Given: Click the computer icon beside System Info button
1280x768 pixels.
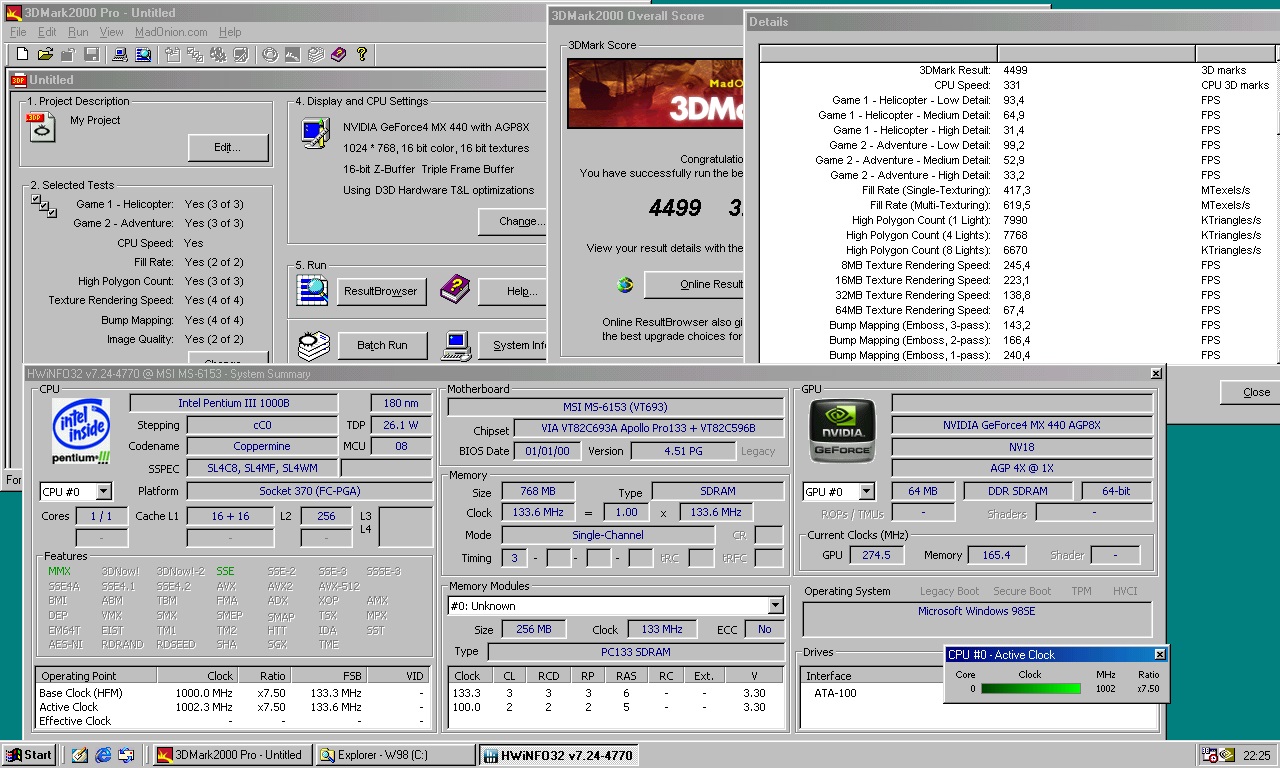Looking at the screenshot, I should coord(456,345).
